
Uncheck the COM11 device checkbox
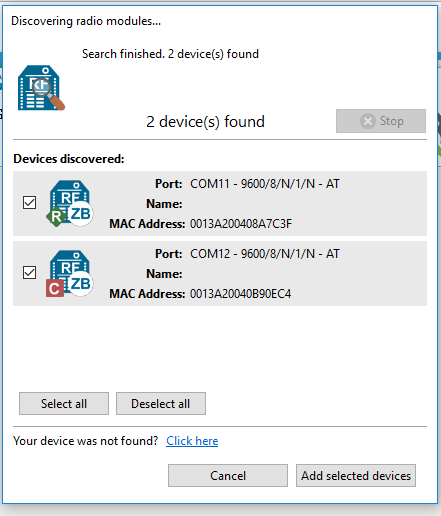(29, 202)
